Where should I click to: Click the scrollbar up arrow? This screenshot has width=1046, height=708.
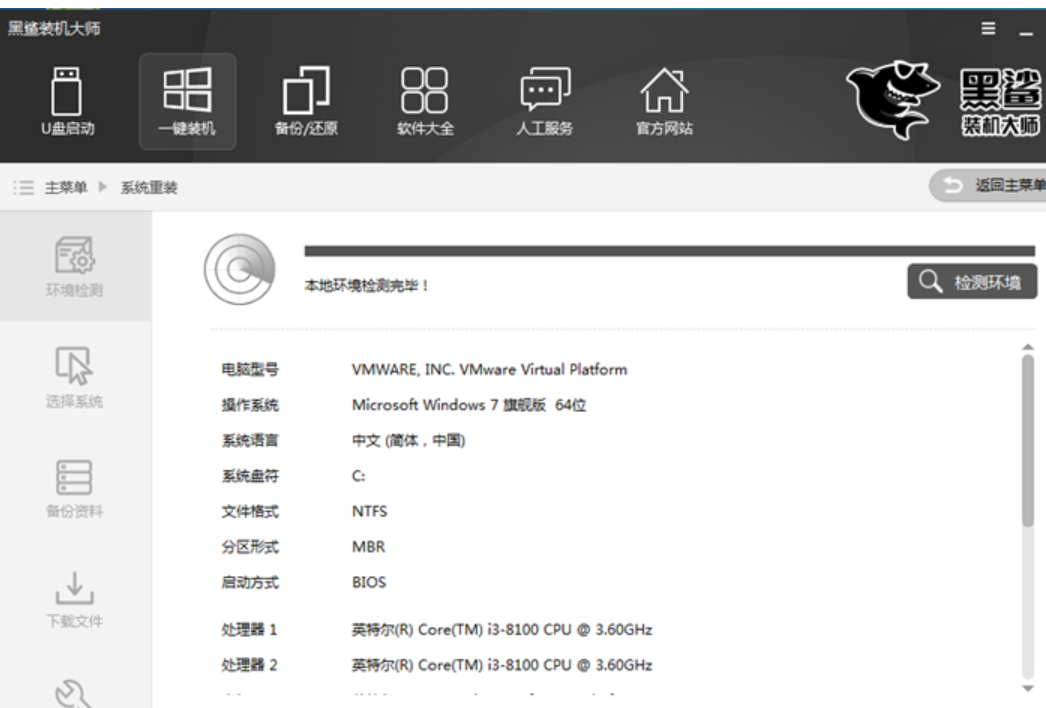point(1027,346)
